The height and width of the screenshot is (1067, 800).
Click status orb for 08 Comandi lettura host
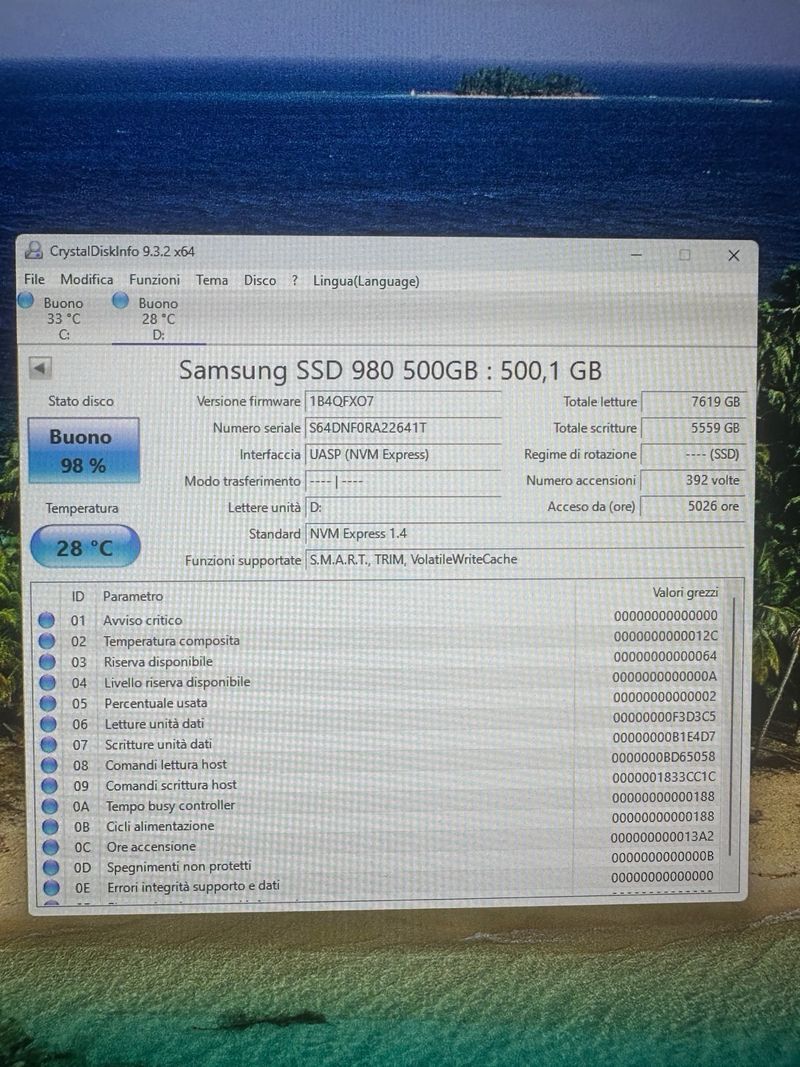click(49, 765)
